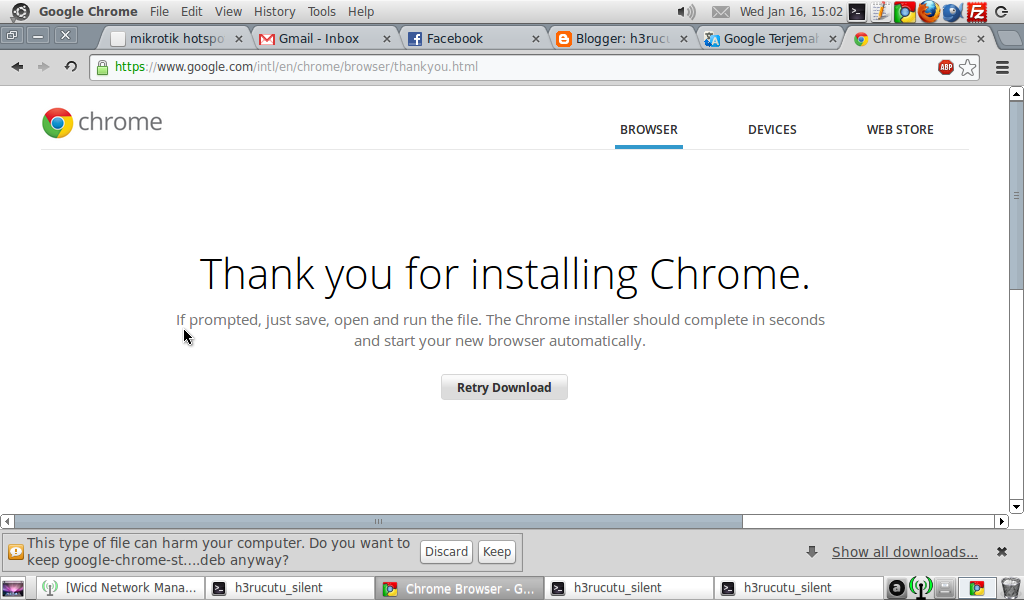The image size is (1024, 600).
Task: Click the vertical scrollbar thumb
Action: (x=1016, y=195)
